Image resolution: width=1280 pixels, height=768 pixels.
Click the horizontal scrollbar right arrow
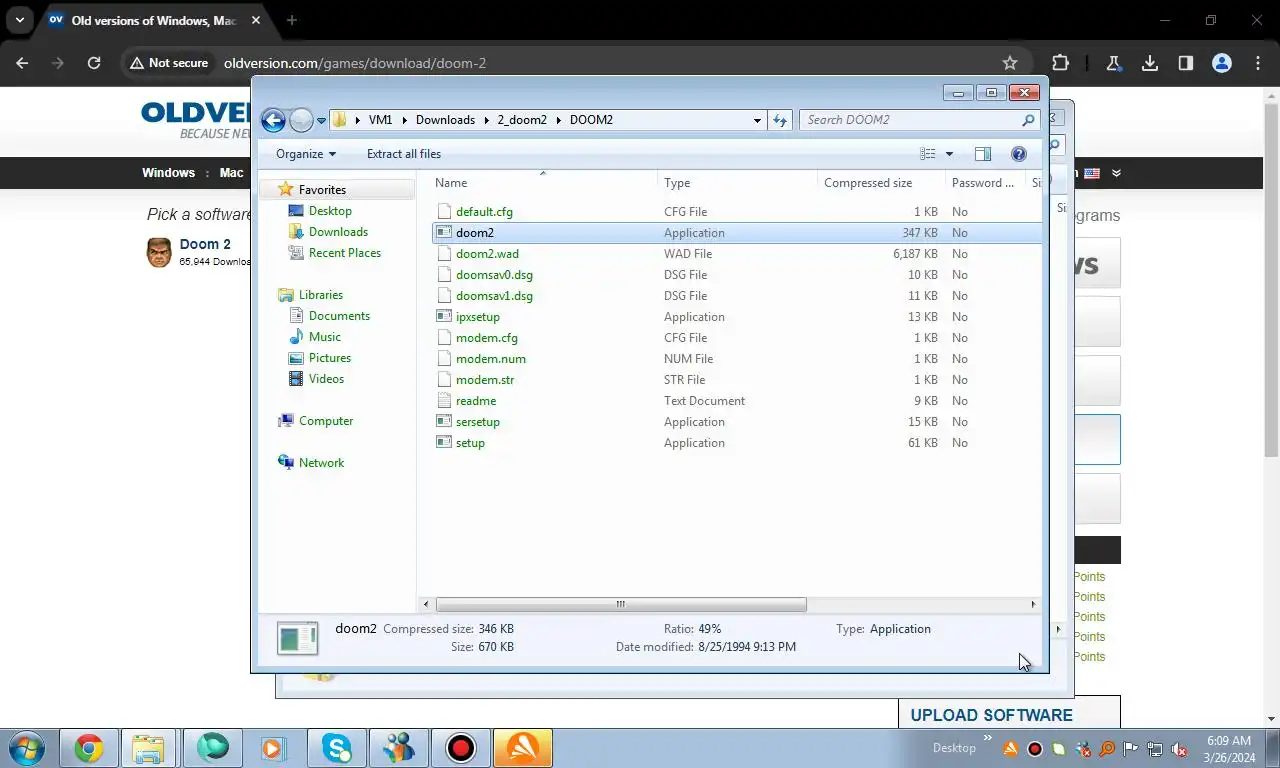[x=1033, y=604]
